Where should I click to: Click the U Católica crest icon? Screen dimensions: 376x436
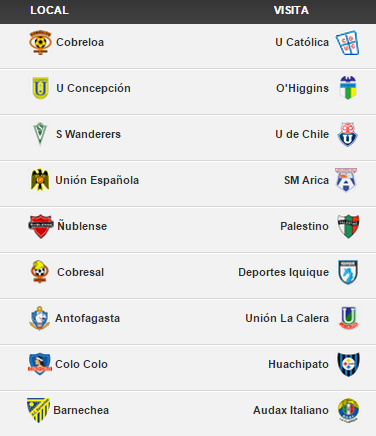[347, 43]
